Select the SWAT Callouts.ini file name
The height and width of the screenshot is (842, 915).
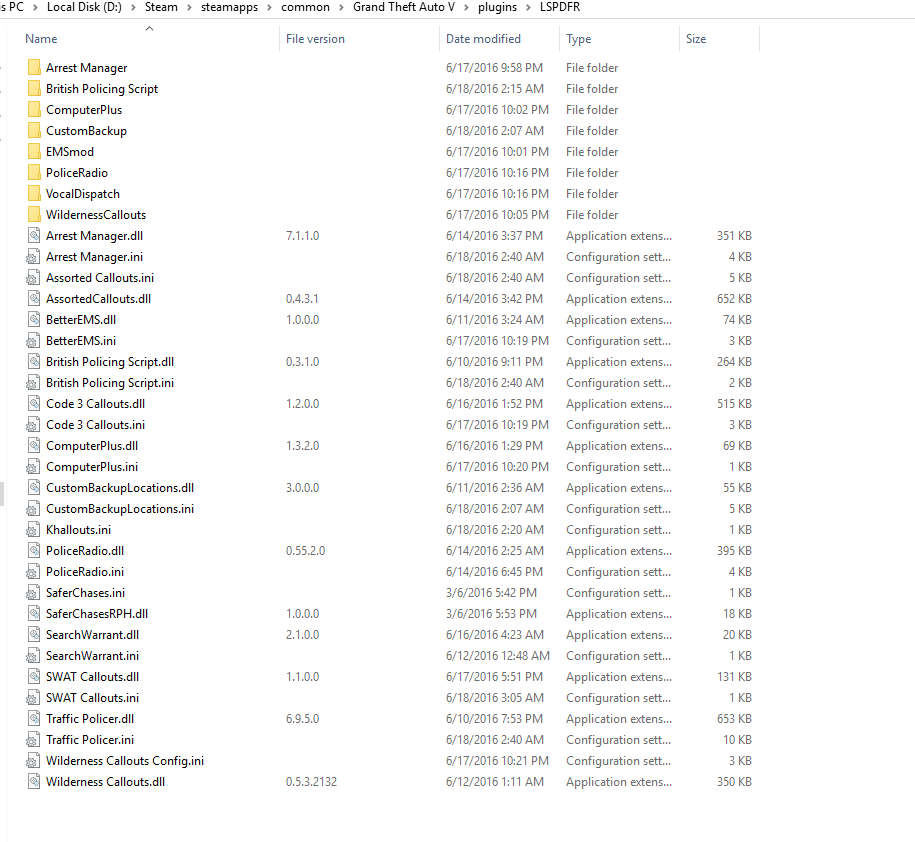92,698
